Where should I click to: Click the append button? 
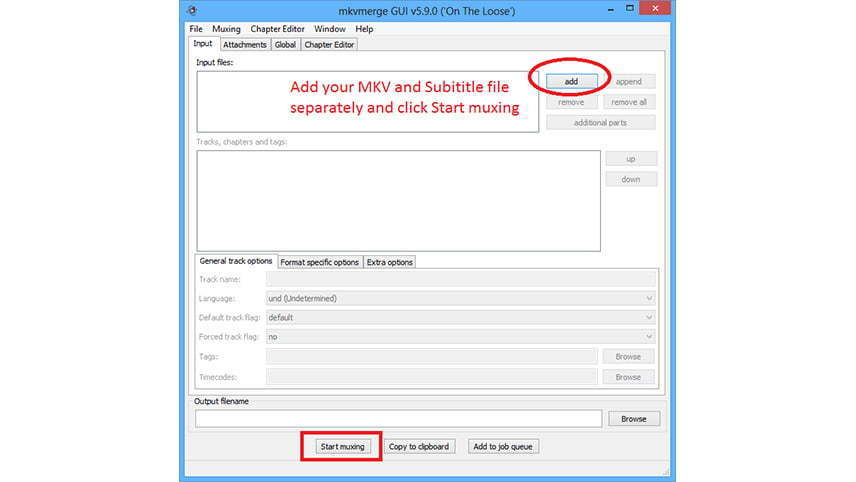coord(629,81)
